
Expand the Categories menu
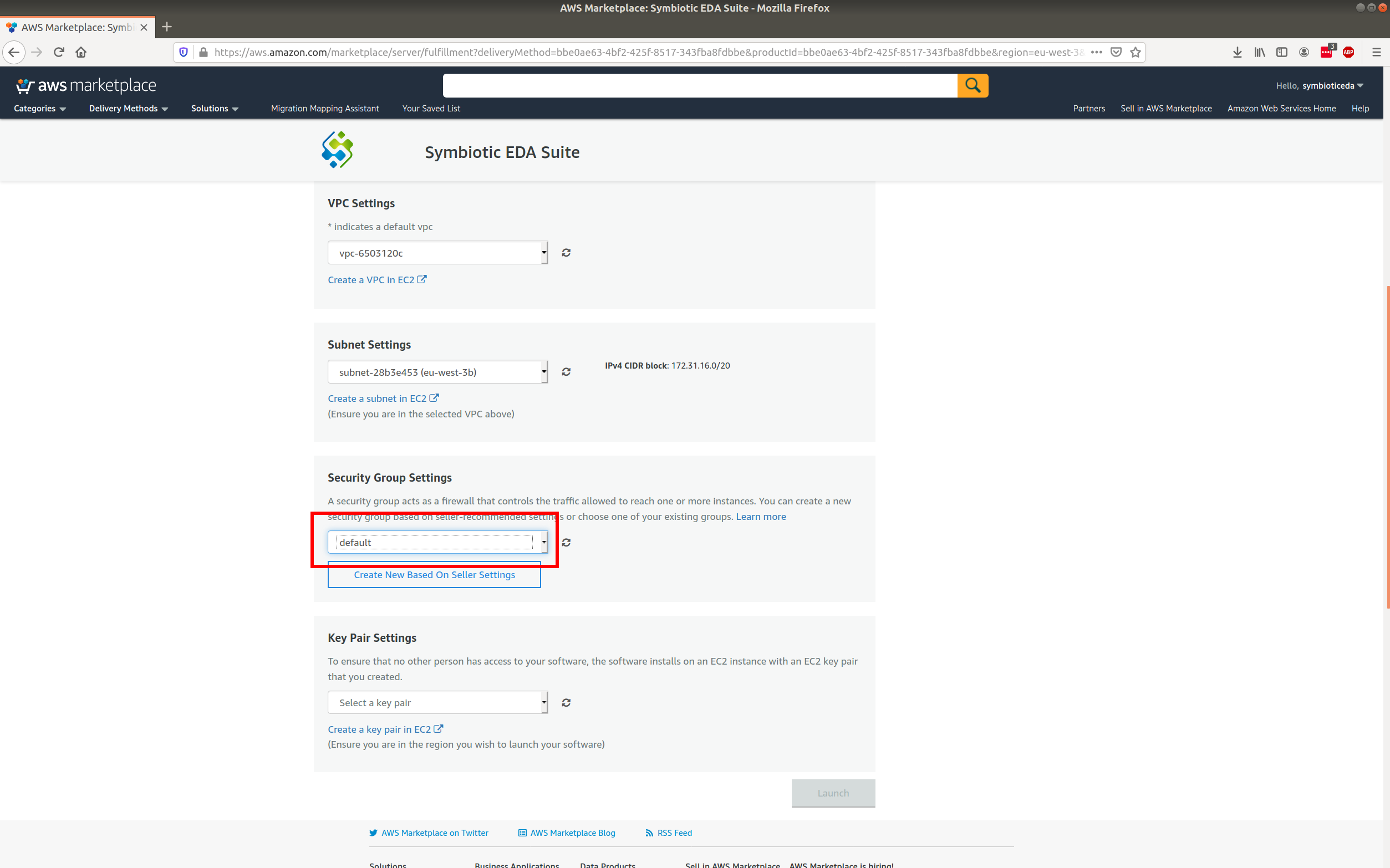coord(39,109)
